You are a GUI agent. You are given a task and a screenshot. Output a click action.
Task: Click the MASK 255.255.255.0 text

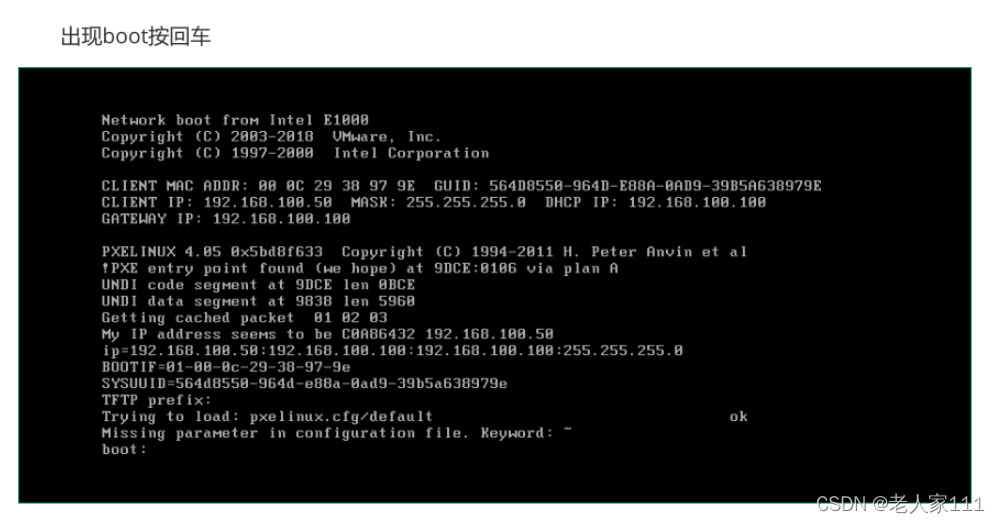click(x=439, y=203)
